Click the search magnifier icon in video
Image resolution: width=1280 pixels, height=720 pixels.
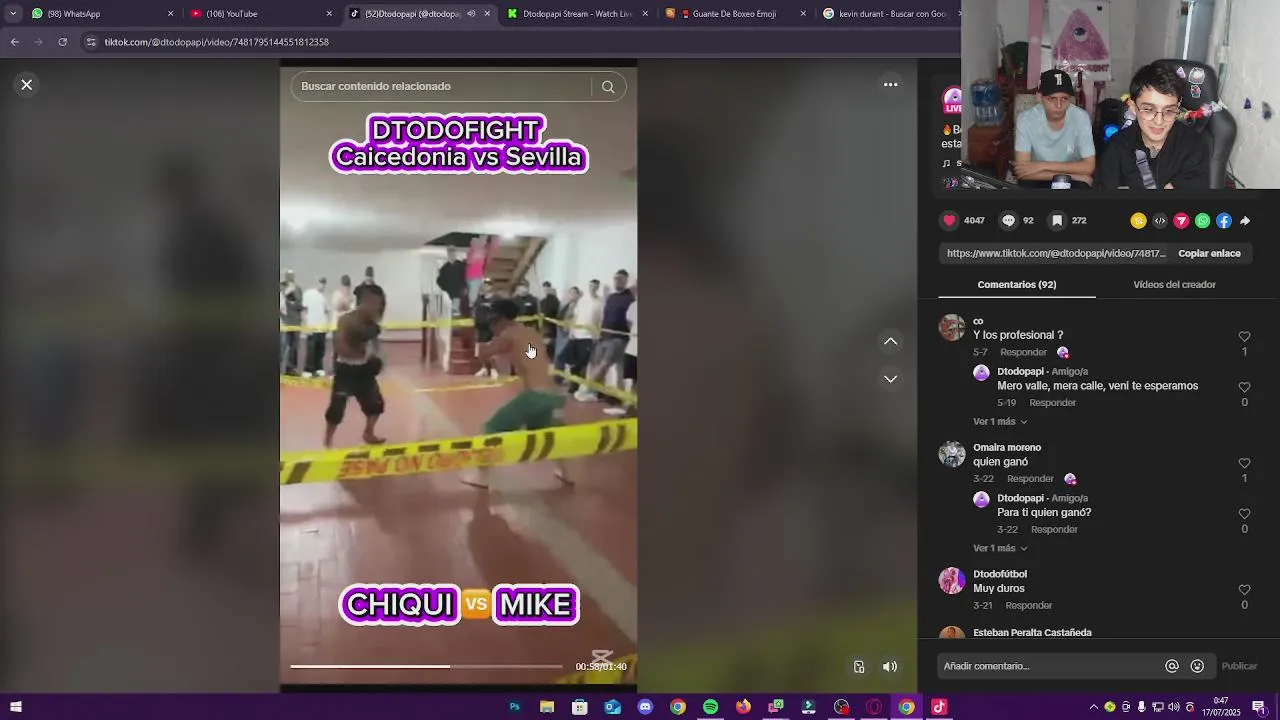[x=608, y=87]
